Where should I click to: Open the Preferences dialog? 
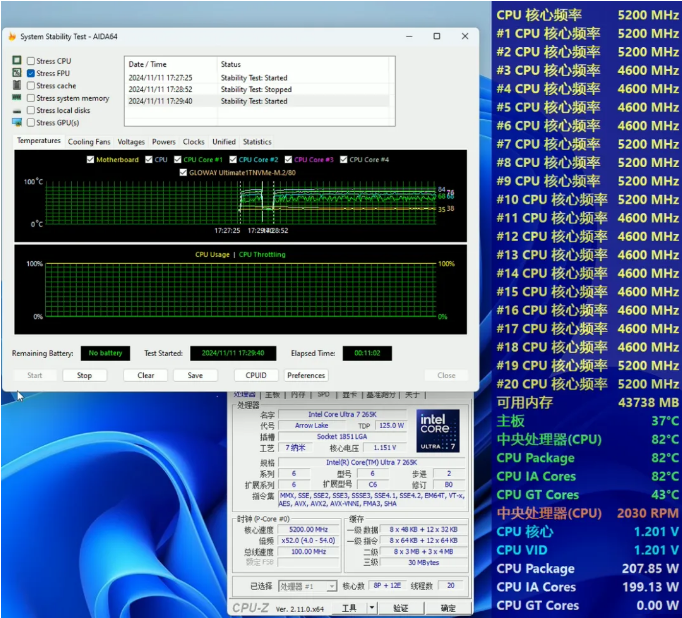tap(306, 375)
